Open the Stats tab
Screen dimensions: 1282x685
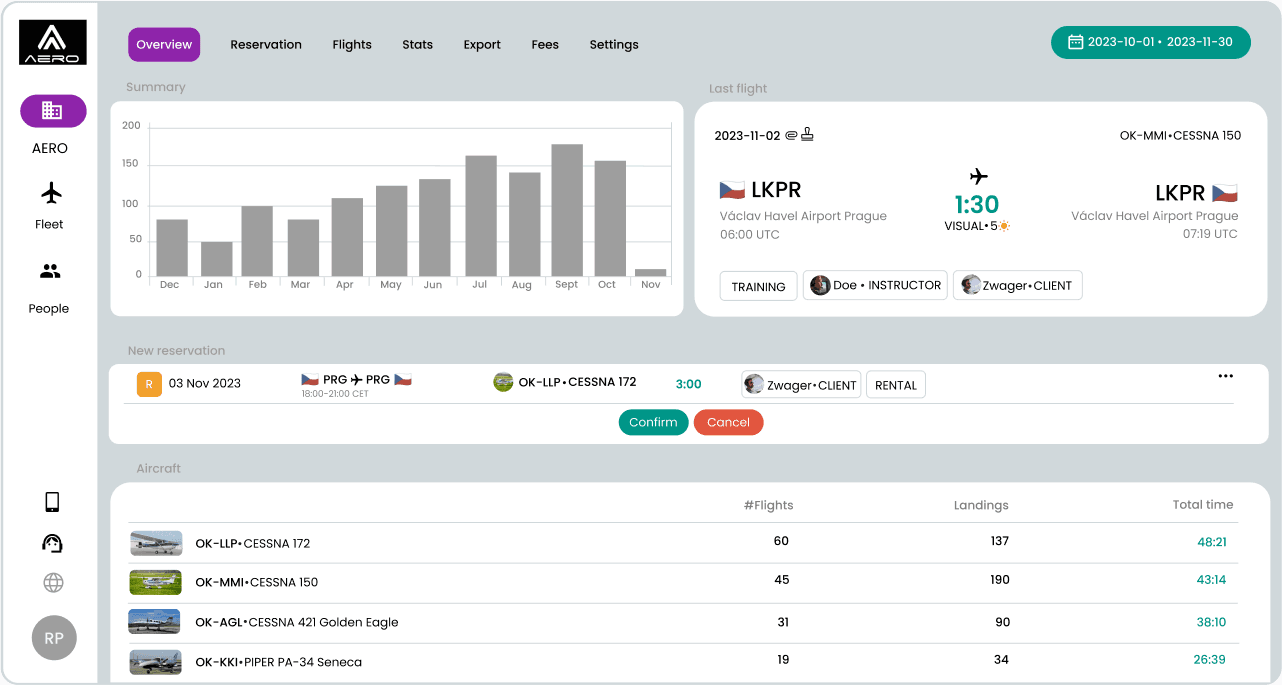[418, 44]
